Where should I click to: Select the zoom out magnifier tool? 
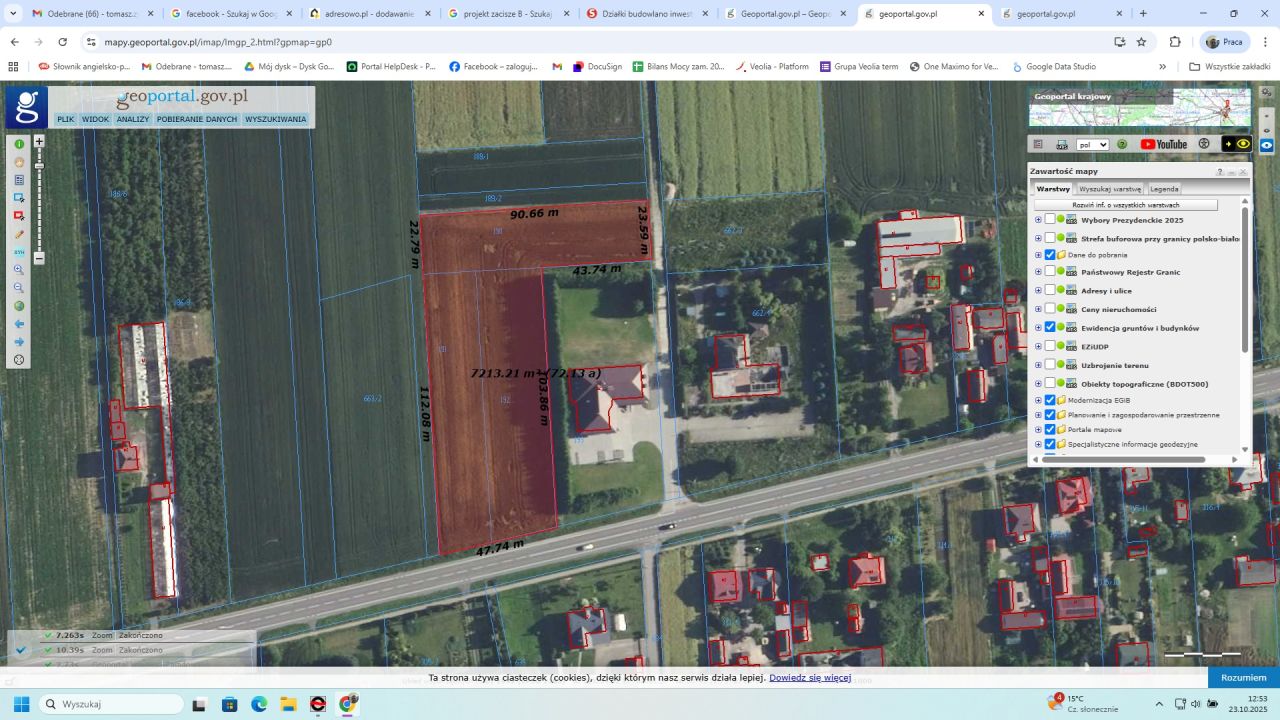point(19,288)
